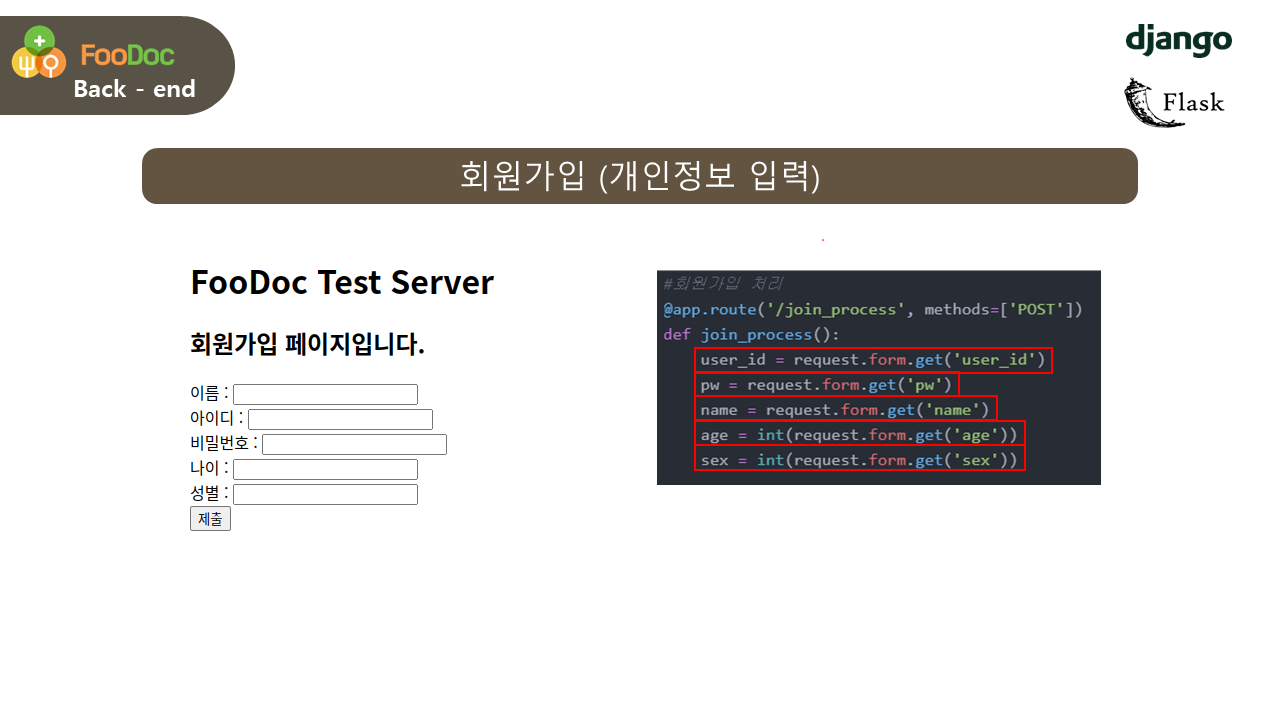Image resolution: width=1280 pixels, height=720 pixels.
Task: Click the '비밀번호 :' form label
Action: coord(224,443)
